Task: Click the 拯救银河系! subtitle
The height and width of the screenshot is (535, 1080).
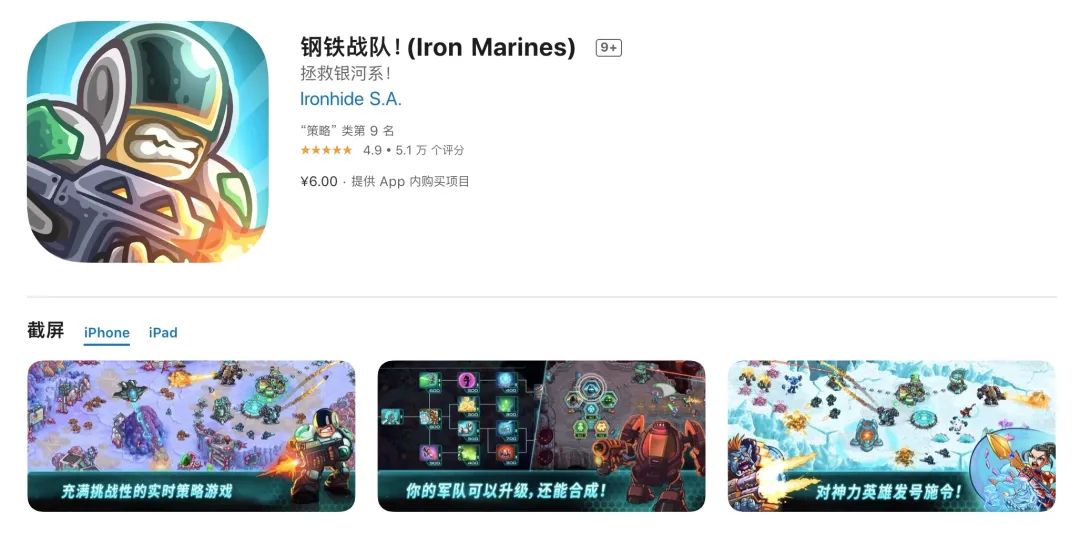Action: pyautogui.click(x=346, y=73)
